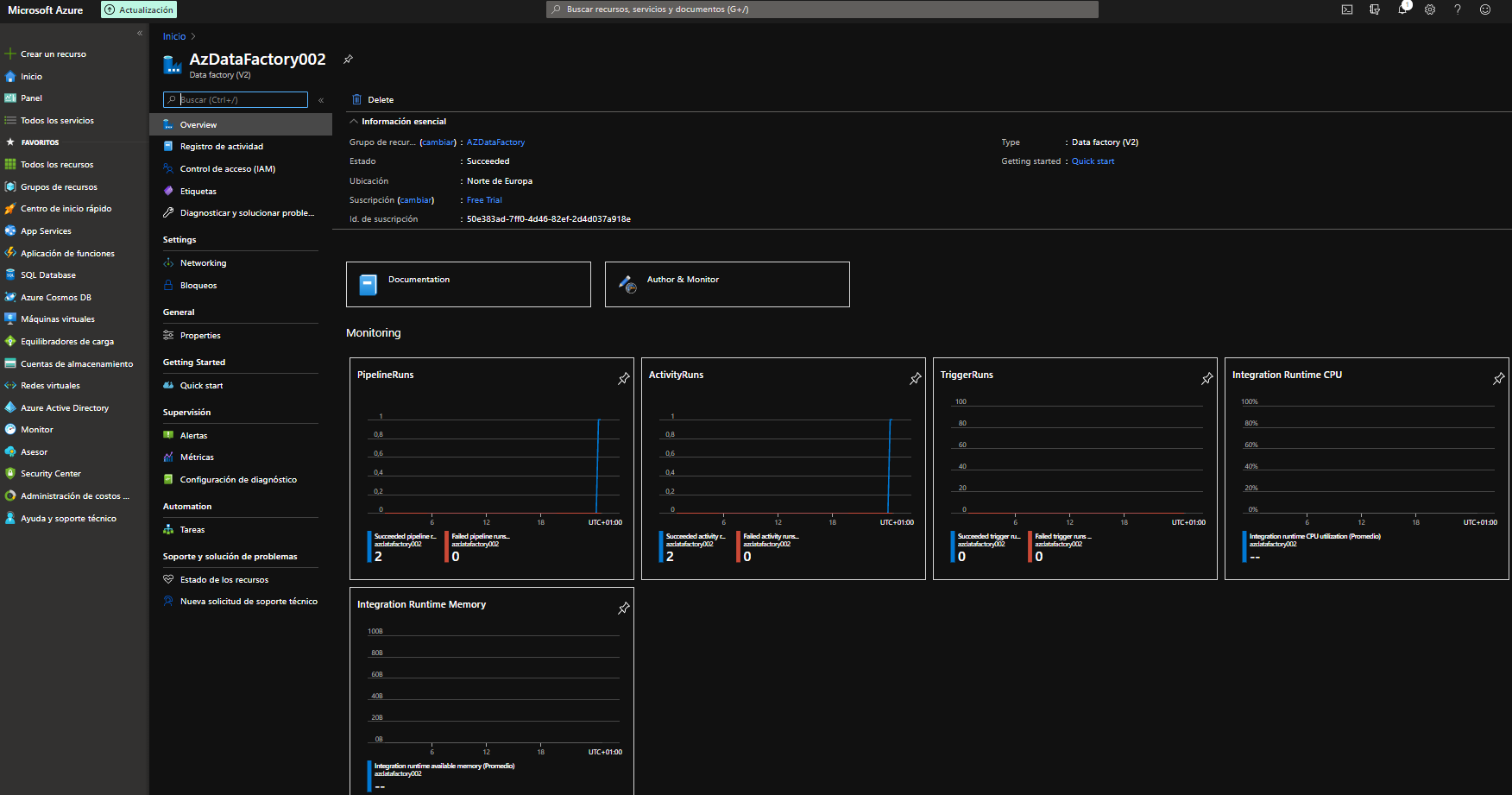Collapse the resource menu panel
The width and height of the screenshot is (1512, 795).
321,100
